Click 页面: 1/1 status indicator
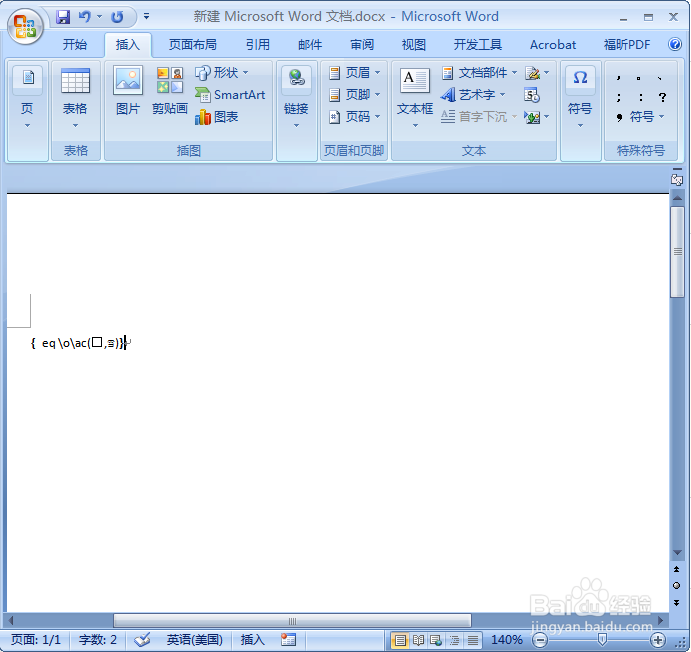Viewport: 691px width, 652px height. click(x=36, y=640)
